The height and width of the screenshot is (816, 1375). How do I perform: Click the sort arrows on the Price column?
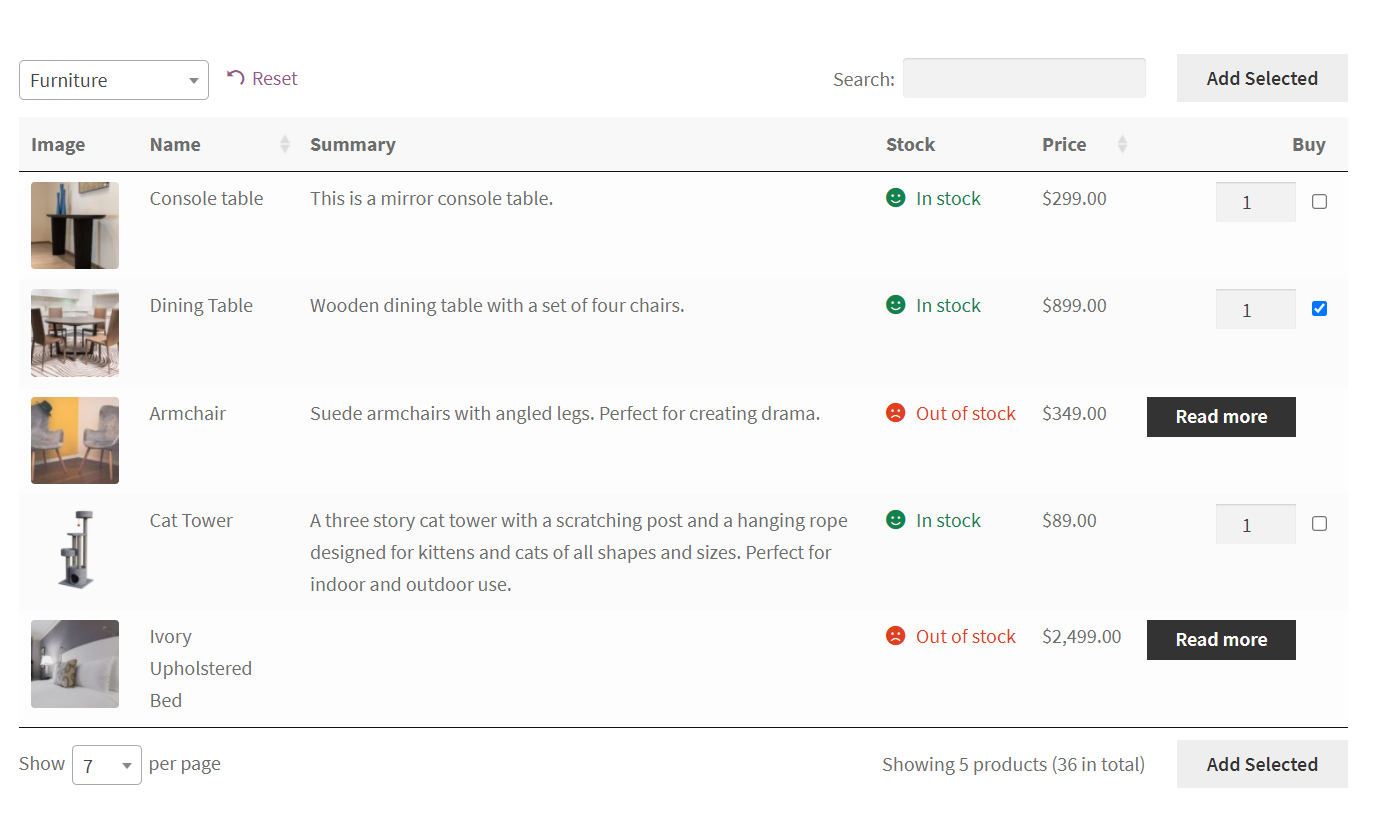click(1120, 144)
